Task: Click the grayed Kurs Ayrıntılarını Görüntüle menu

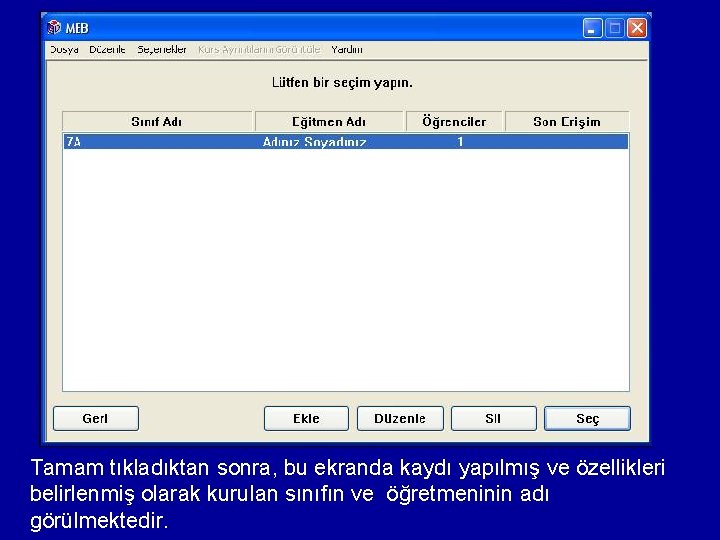Action: point(259,50)
